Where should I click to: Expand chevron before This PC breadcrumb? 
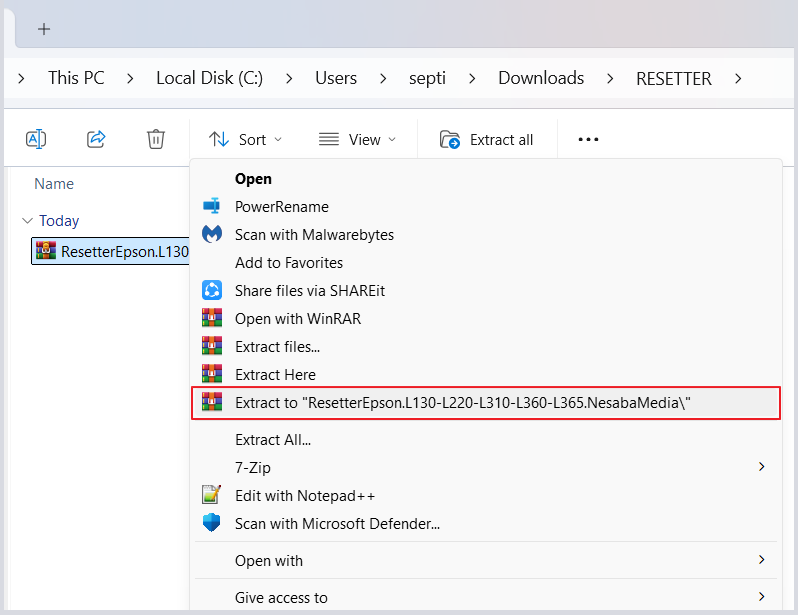pos(21,78)
